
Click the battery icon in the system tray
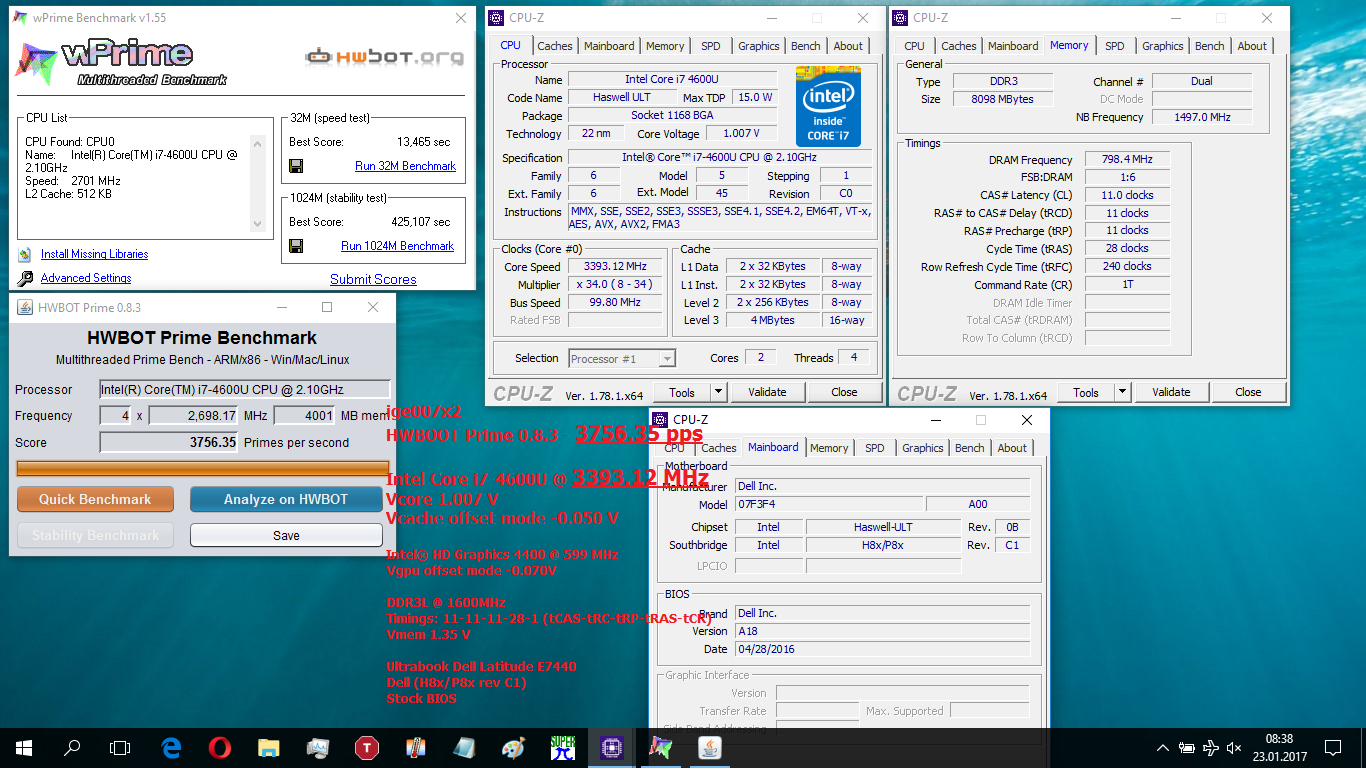1187,747
